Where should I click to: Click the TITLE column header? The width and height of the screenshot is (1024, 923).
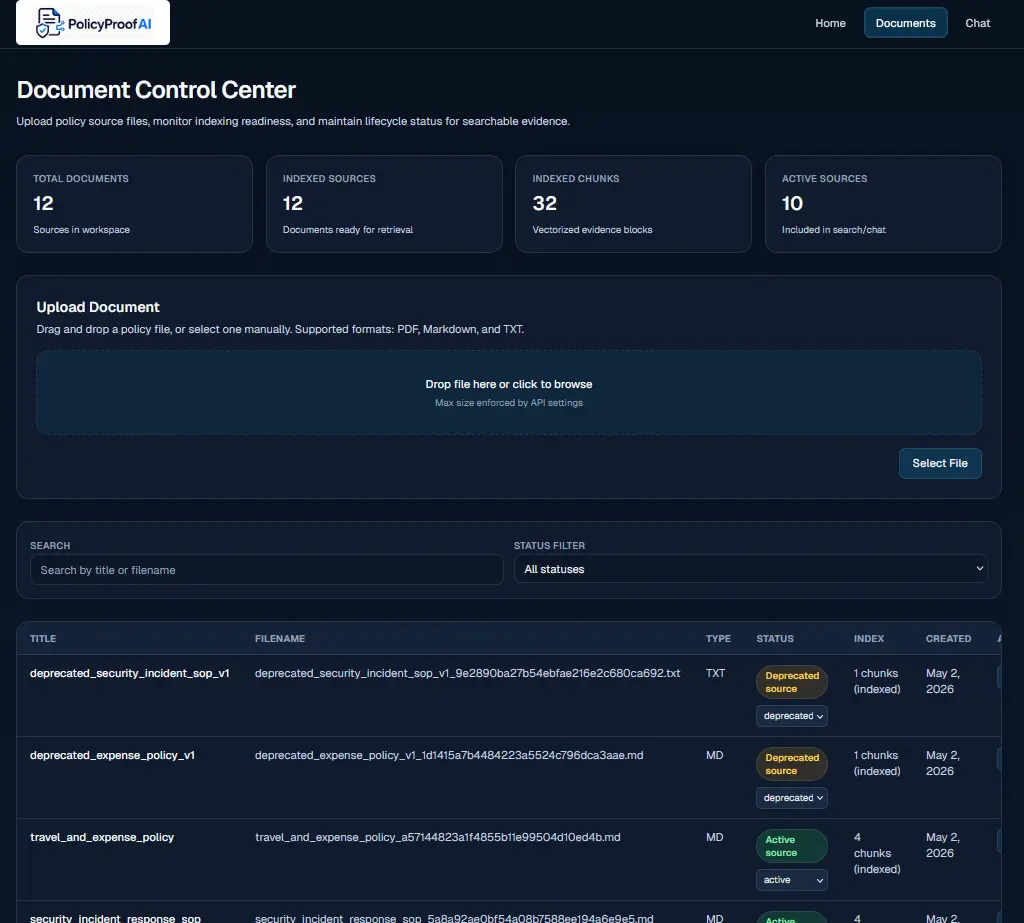coord(43,638)
